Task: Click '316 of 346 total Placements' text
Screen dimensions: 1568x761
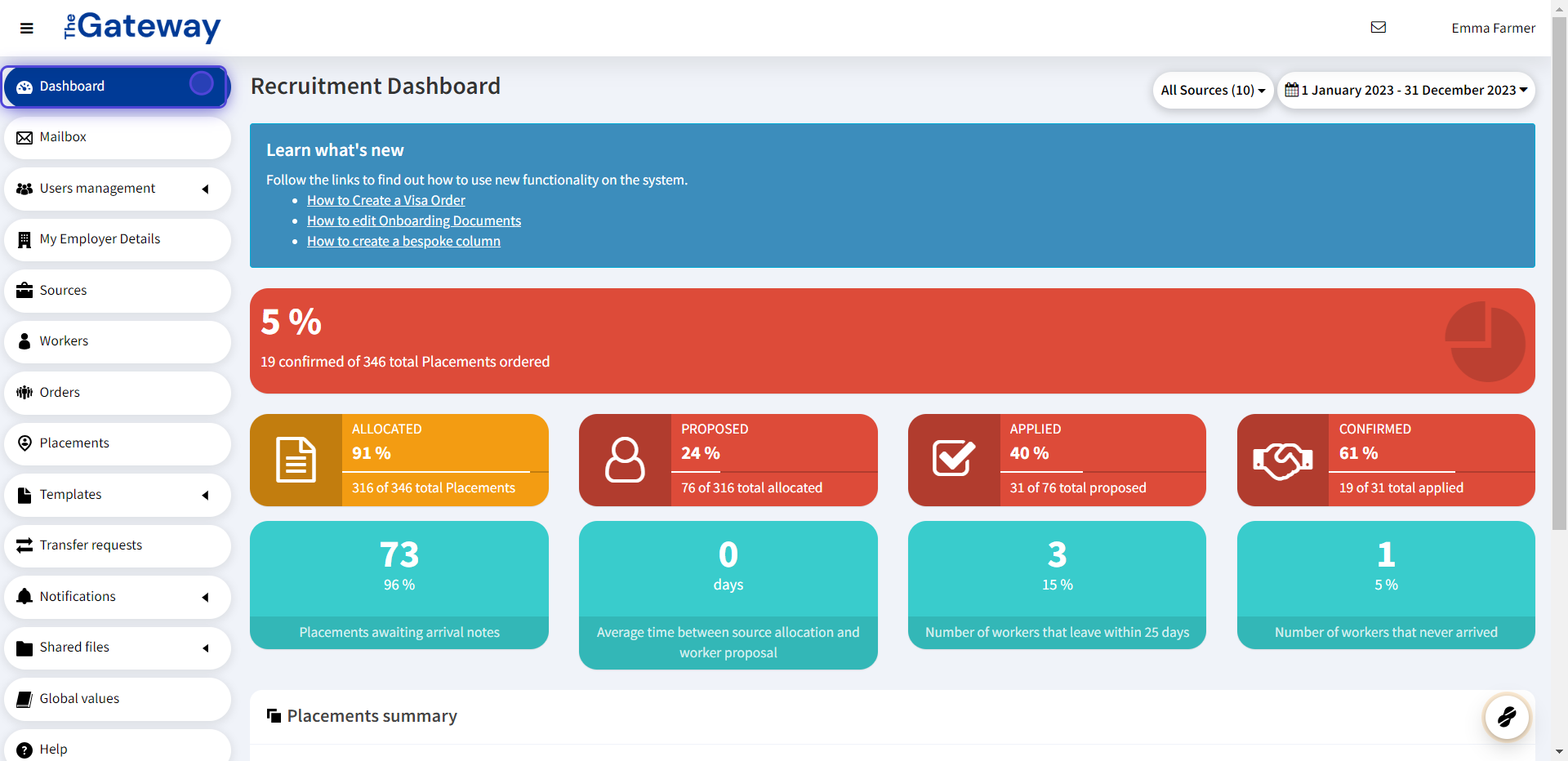Action: tap(434, 487)
